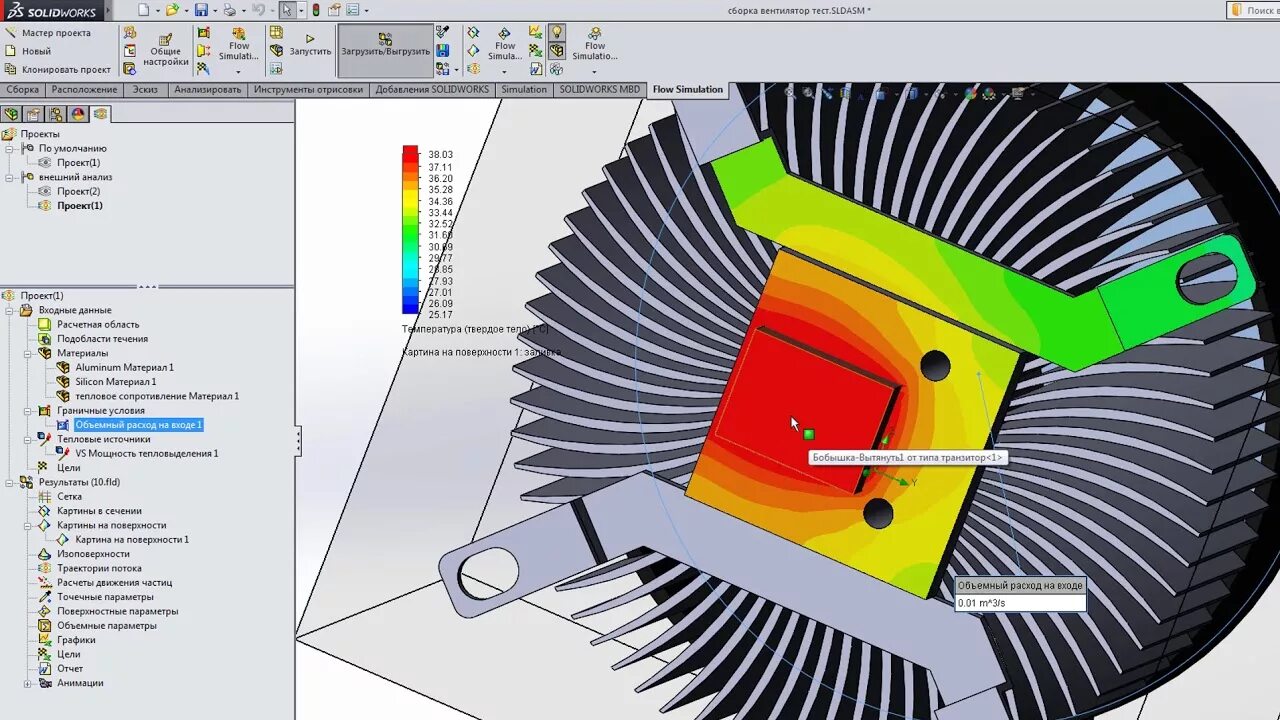Click the probe eyedropper icon in ribbon

[x=443, y=32]
